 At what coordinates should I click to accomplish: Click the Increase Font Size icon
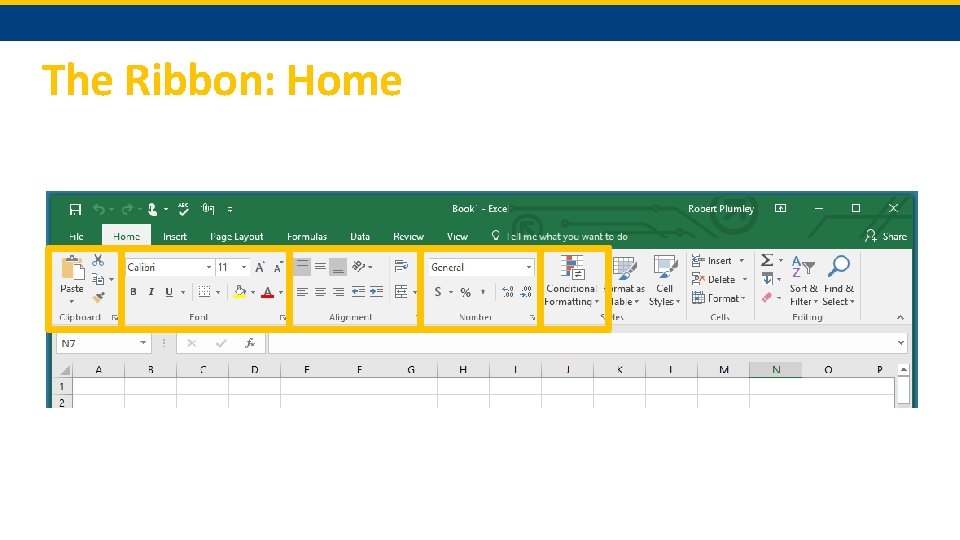pyautogui.click(x=260, y=268)
